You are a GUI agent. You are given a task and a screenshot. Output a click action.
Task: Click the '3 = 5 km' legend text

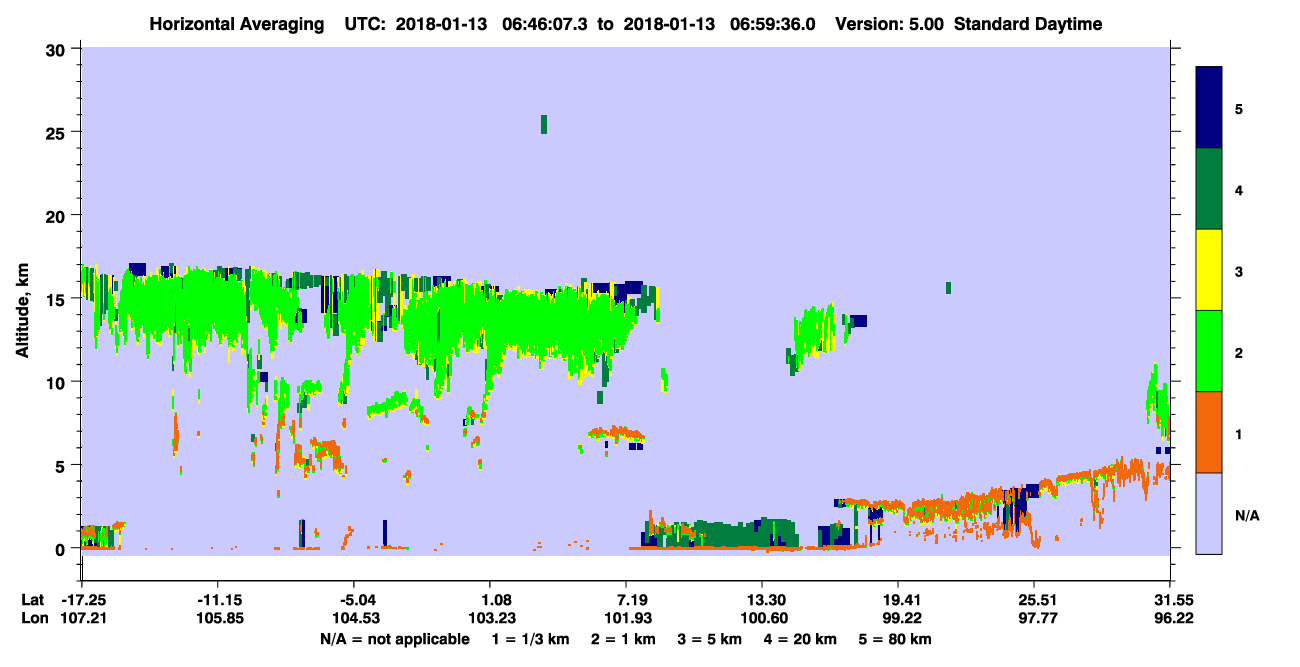click(x=710, y=639)
